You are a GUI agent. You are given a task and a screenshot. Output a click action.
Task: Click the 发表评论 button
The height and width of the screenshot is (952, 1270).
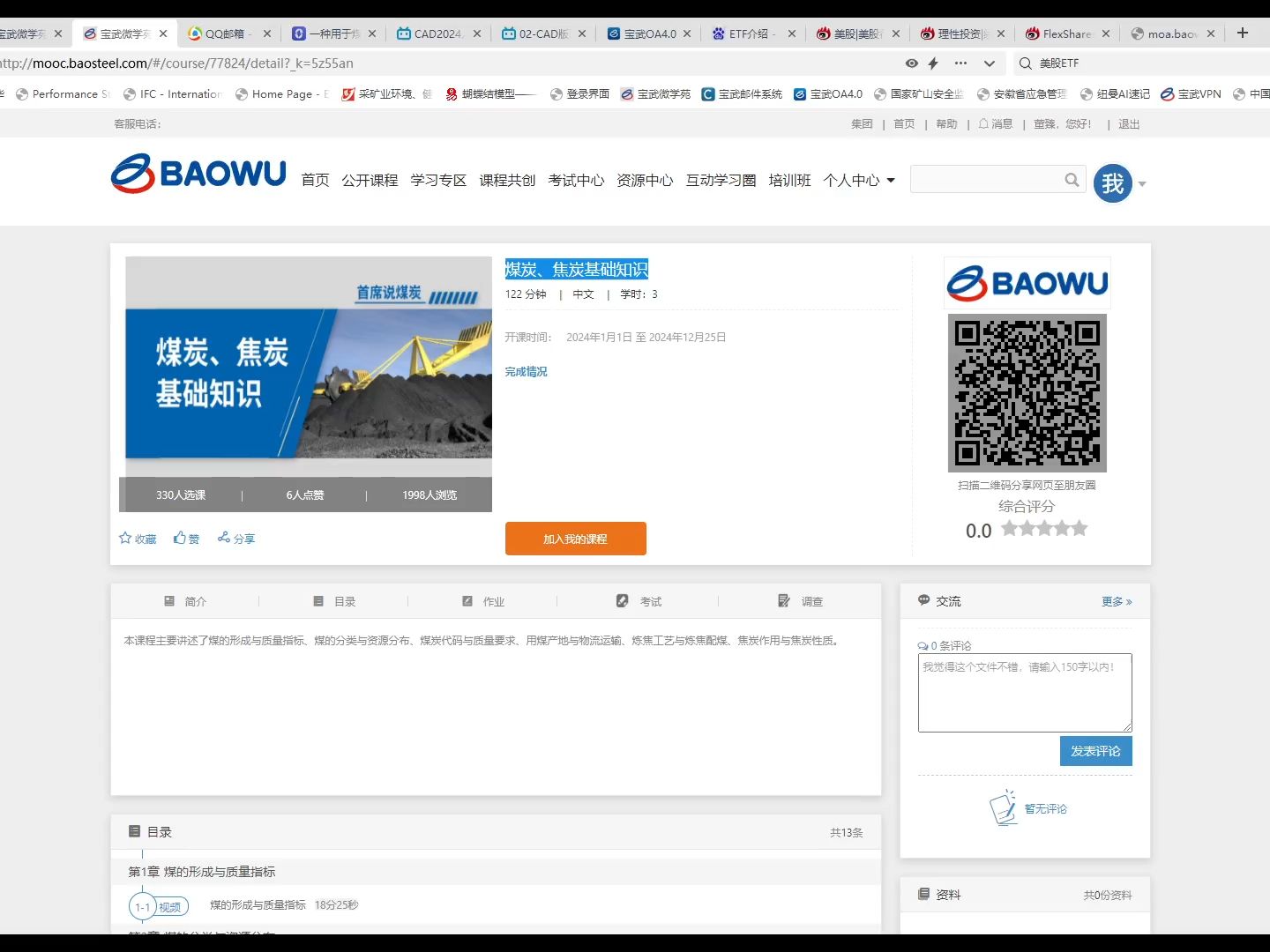point(1095,751)
